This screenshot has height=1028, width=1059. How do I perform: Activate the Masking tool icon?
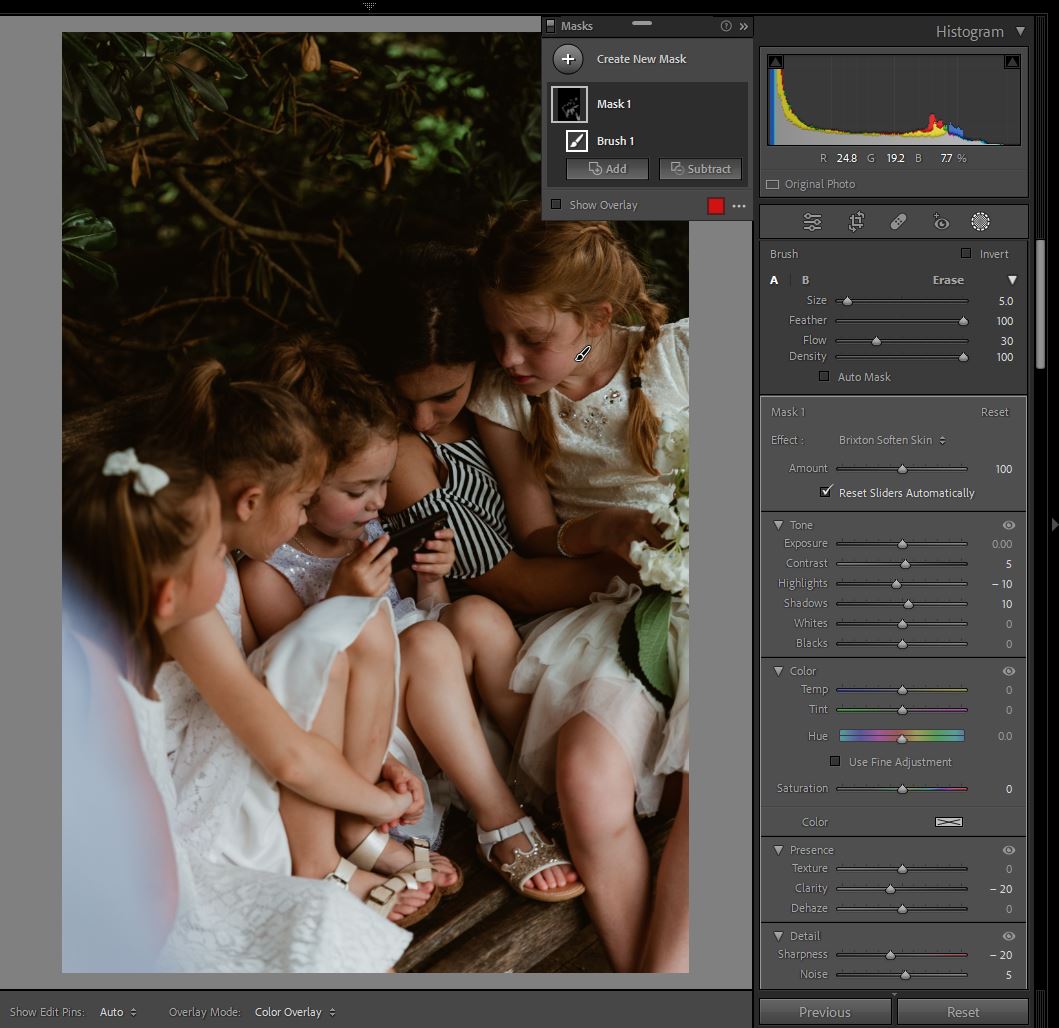tap(980, 222)
